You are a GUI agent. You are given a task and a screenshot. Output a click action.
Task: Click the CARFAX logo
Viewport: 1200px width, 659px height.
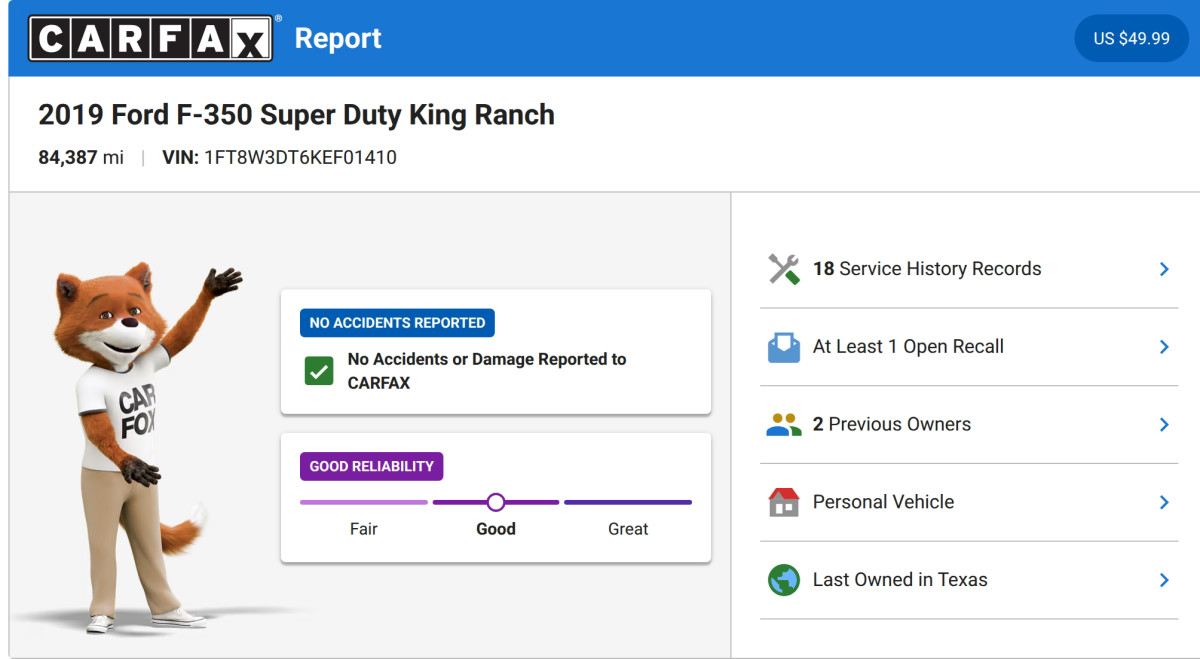(151, 38)
